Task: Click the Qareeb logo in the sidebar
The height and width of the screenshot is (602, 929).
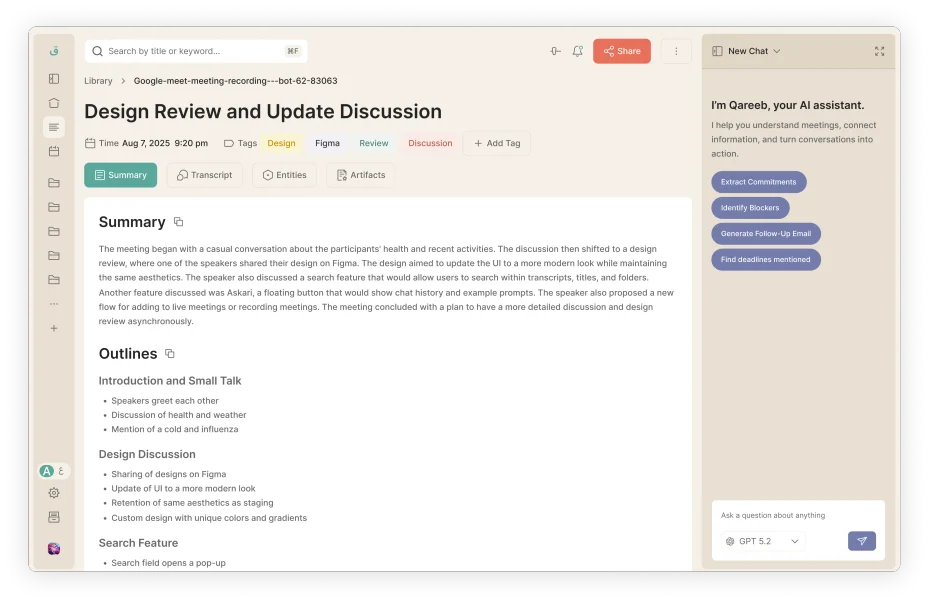Action: (54, 52)
